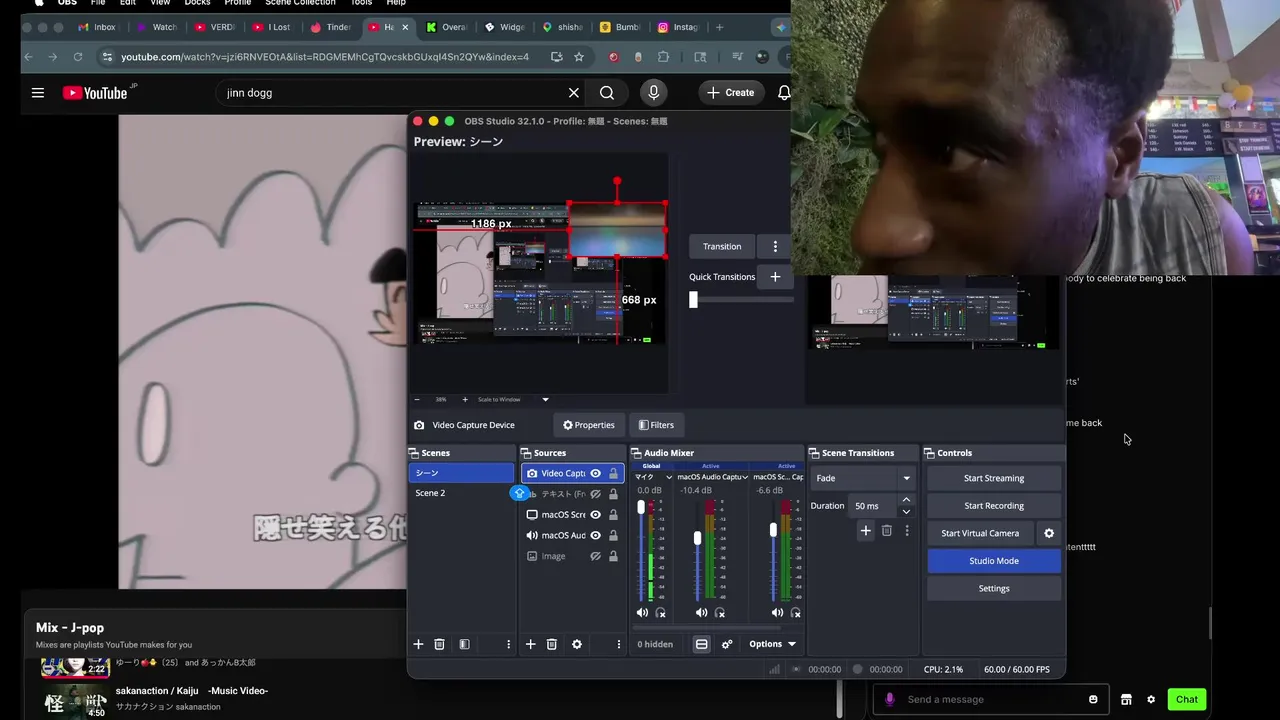Zoom out the OBS preview

[x=417, y=399]
